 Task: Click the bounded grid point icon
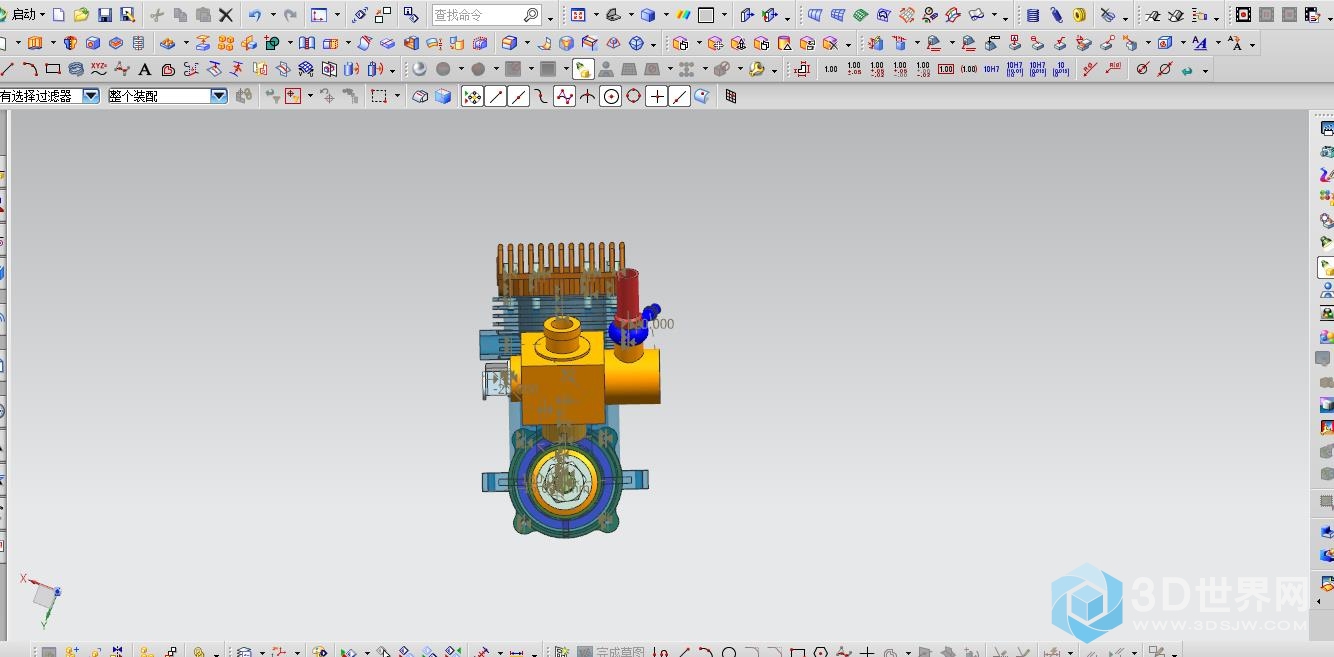pos(731,96)
